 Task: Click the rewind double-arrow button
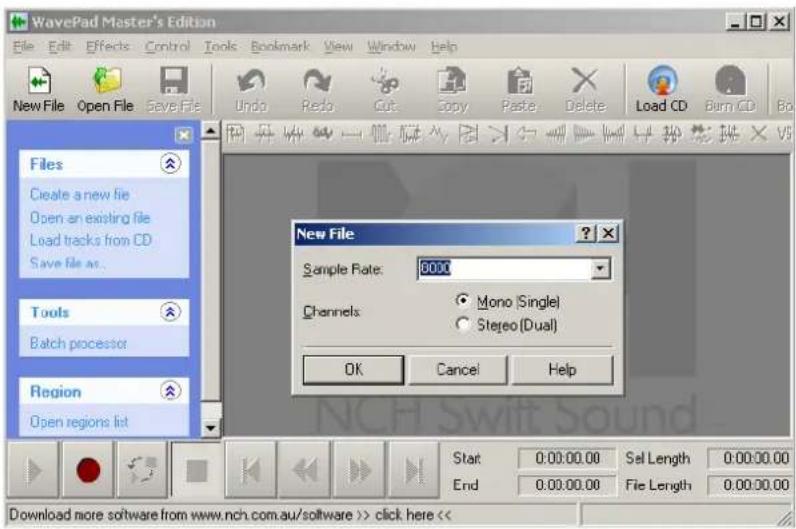point(305,470)
